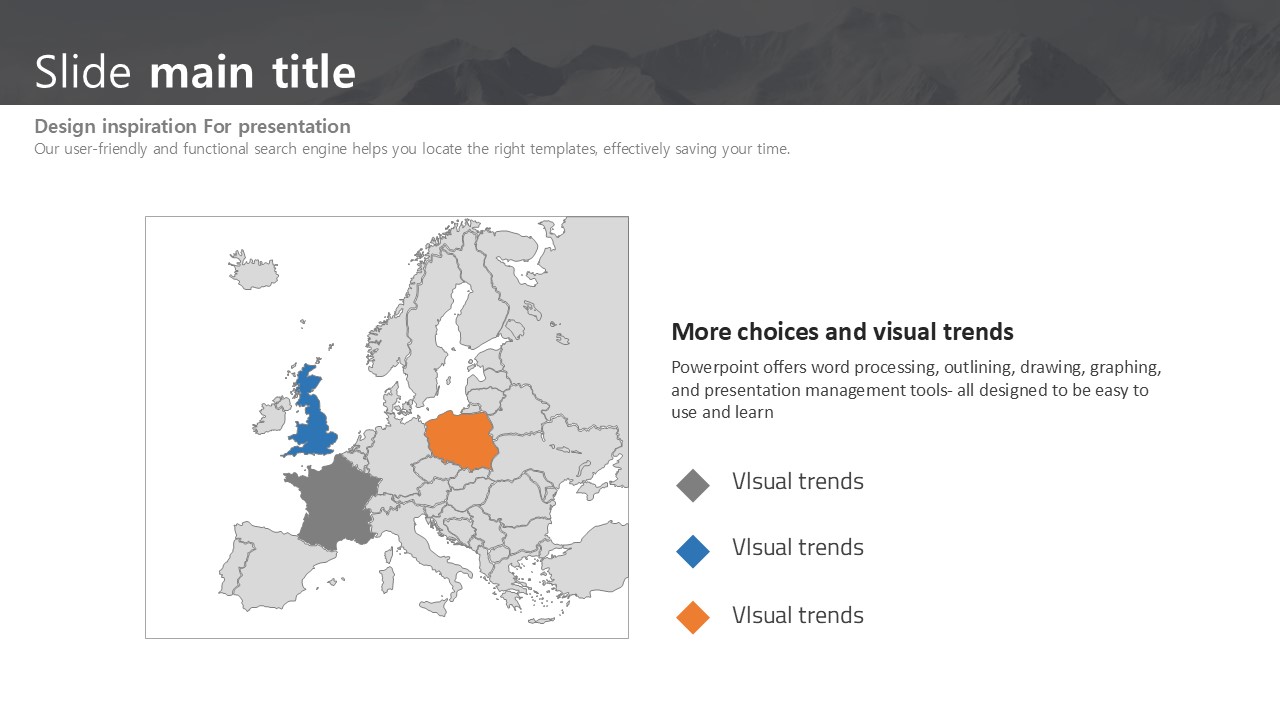Click the "VIsual trends" label beside the orange diamond
Image resolution: width=1280 pixels, height=720 pixels.
(797, 616)
